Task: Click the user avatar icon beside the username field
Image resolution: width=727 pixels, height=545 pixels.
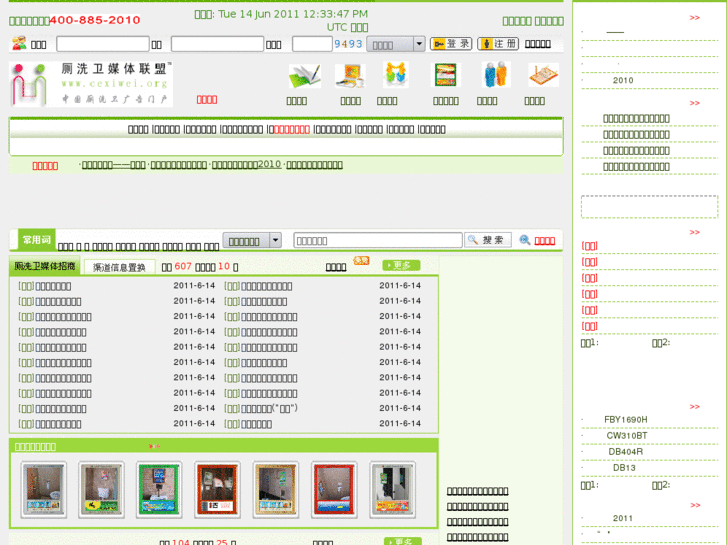Action: point(19,44)
